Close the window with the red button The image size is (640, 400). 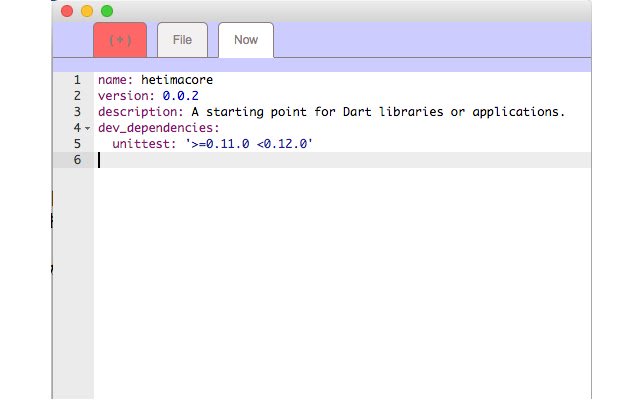click(x=67, y=11)
